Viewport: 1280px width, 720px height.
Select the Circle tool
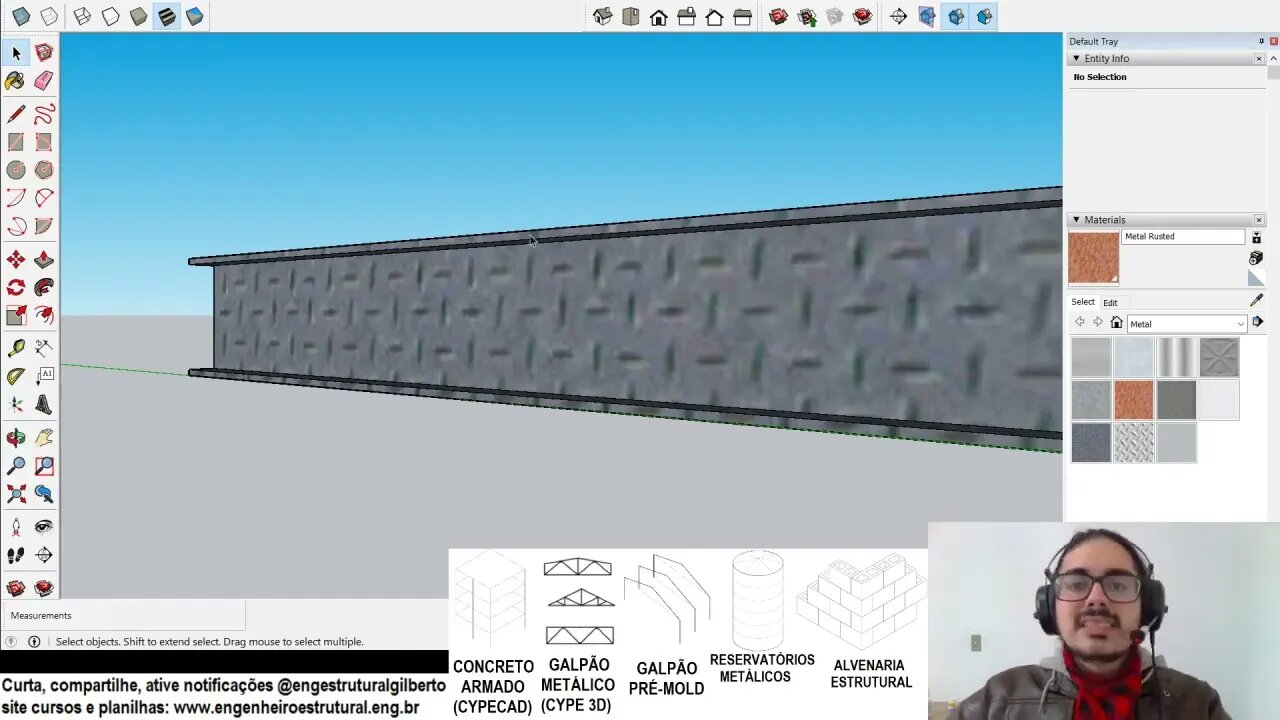[16, 171]
